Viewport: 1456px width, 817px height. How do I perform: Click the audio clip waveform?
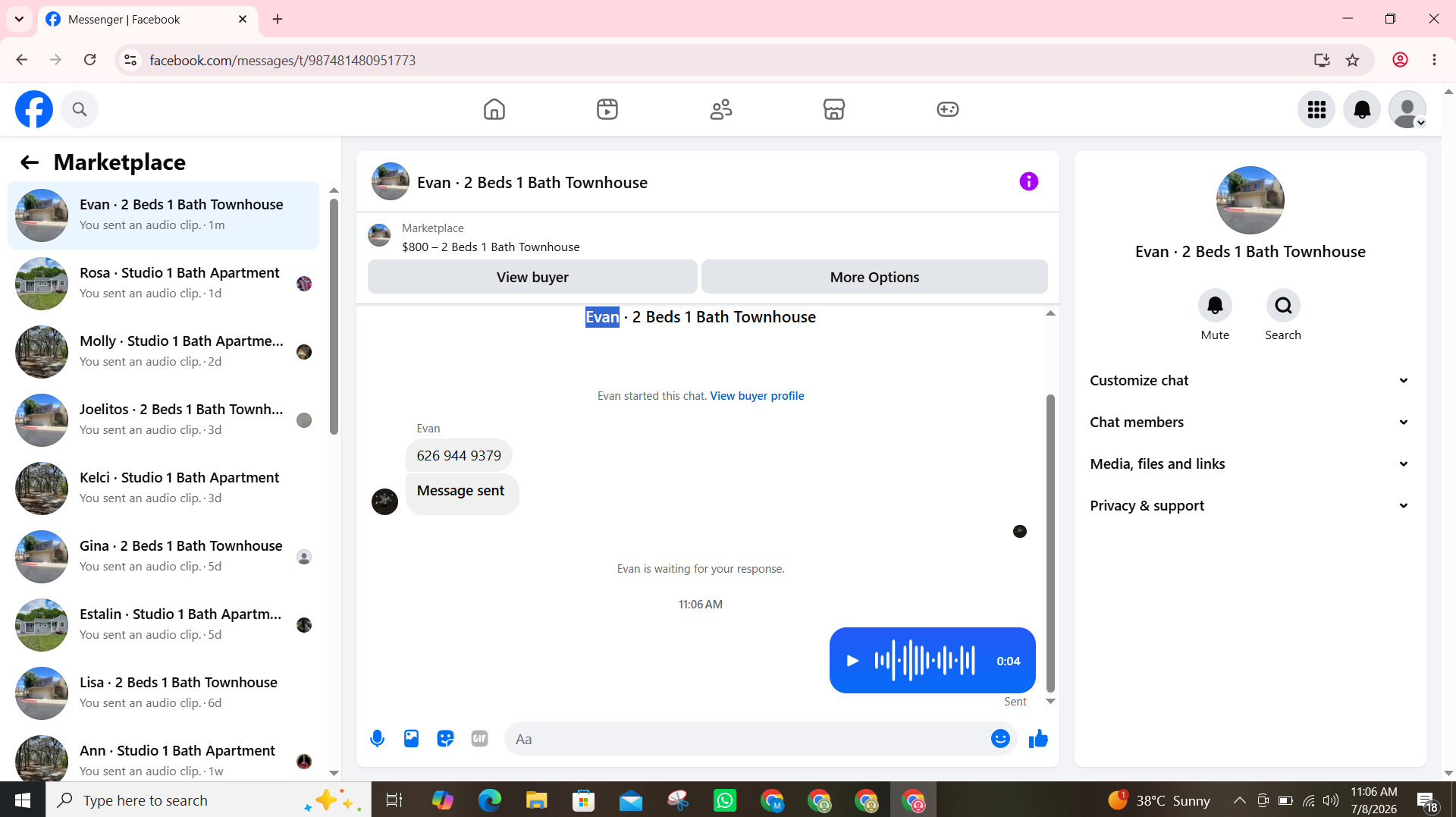924,661
